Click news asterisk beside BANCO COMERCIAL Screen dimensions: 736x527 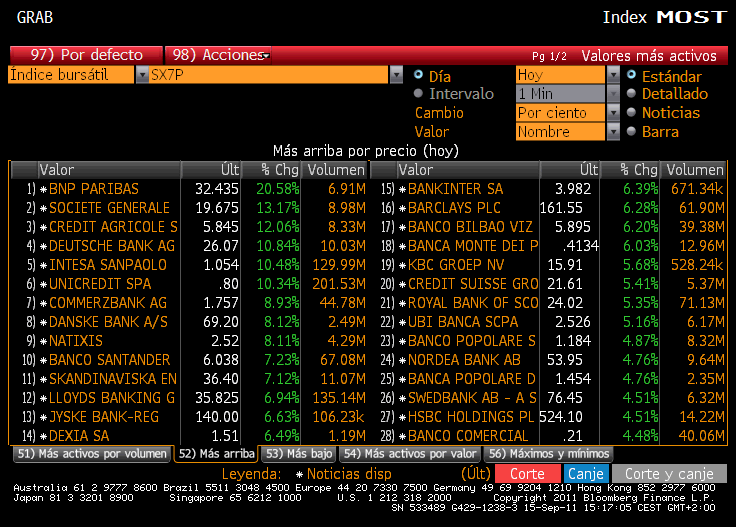point(402,436)
